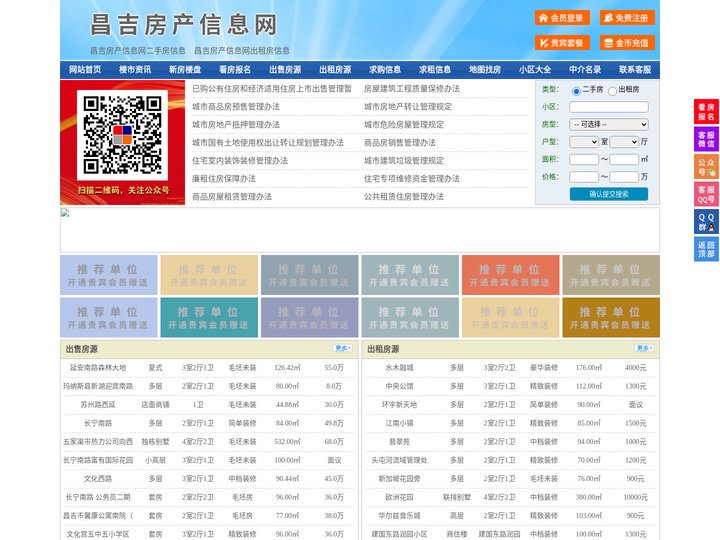
Task: Open the 五家渠市热力公司向西 sale listing
Action: 98,442
